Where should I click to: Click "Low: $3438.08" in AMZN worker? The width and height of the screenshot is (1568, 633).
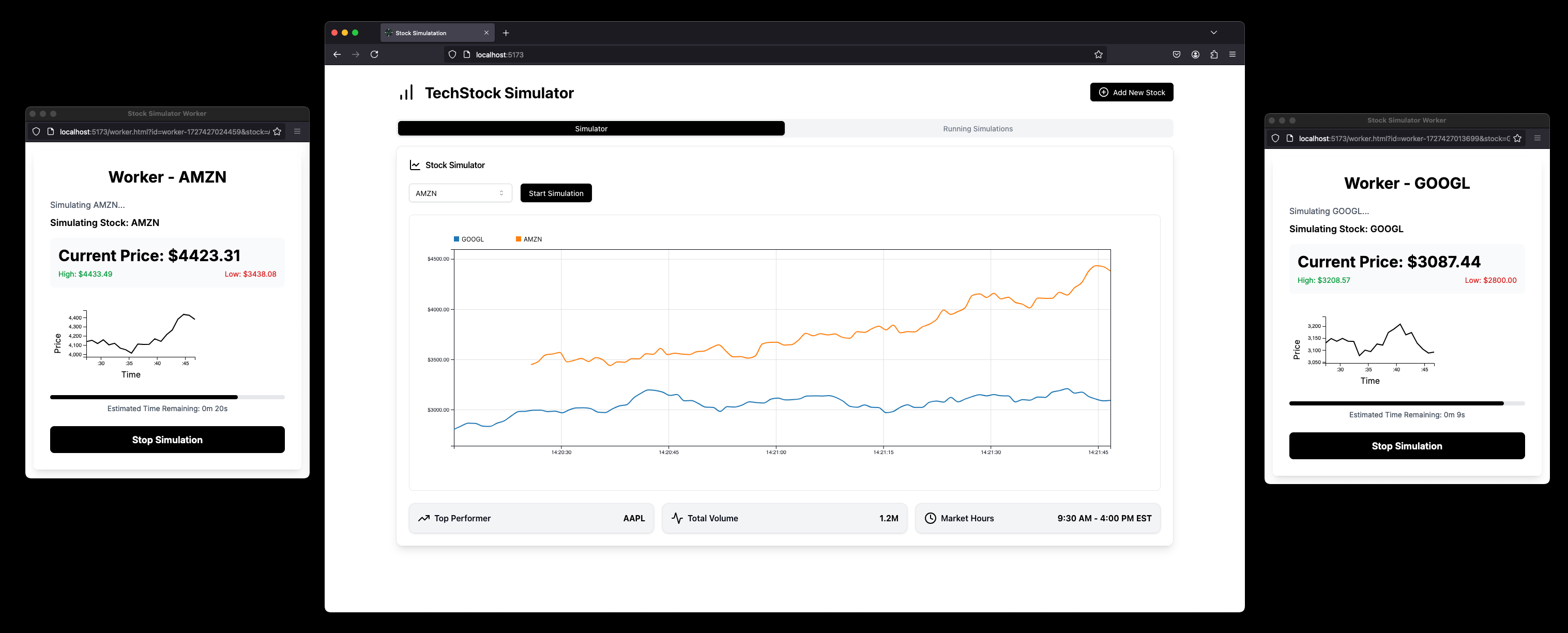point(250,274)
